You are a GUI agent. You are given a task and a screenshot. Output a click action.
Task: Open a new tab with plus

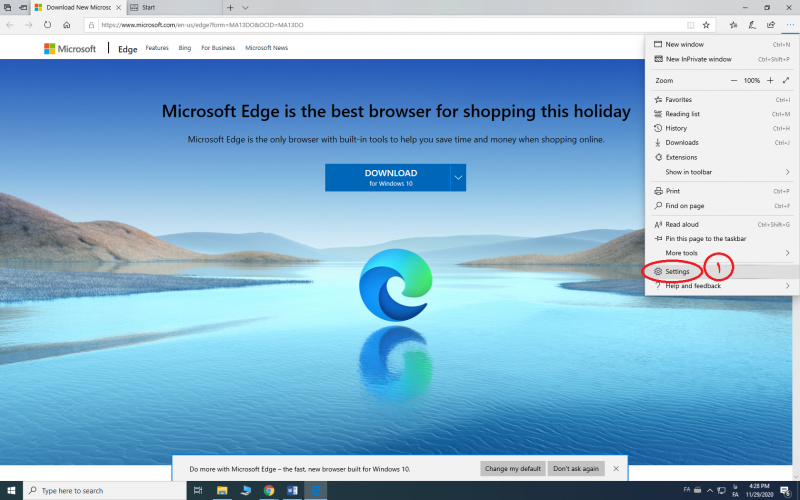[x=230, y=7]
